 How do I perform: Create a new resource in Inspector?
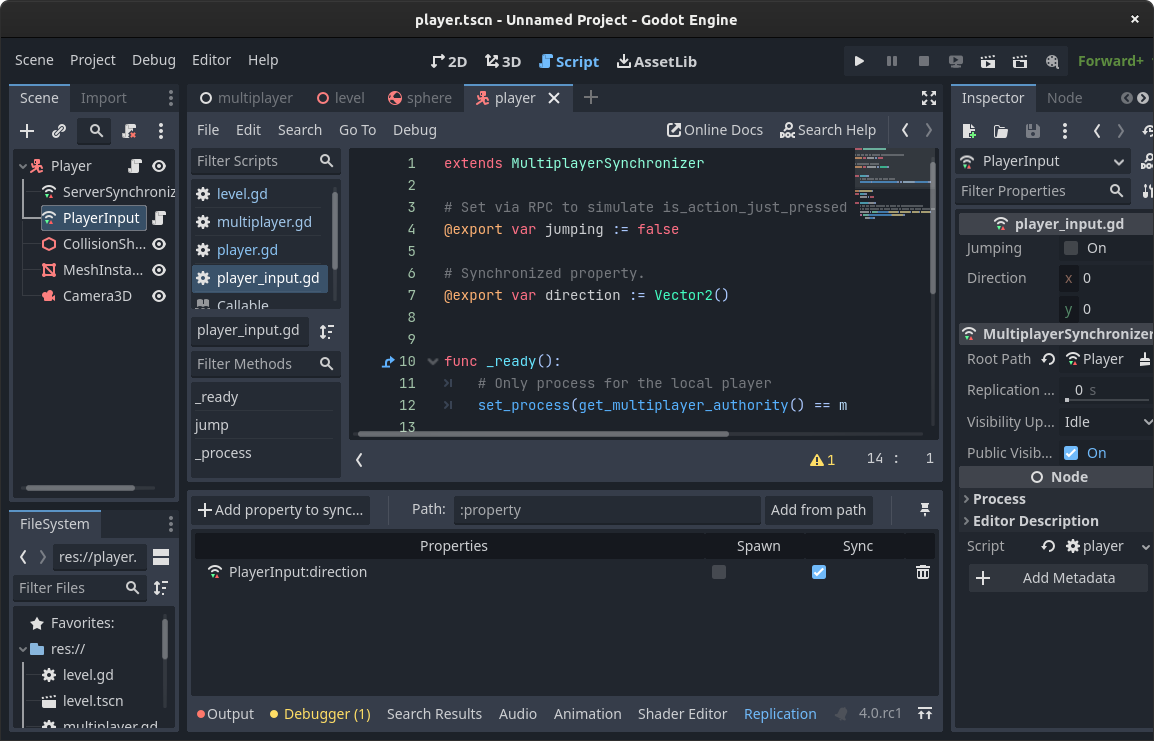969,131
